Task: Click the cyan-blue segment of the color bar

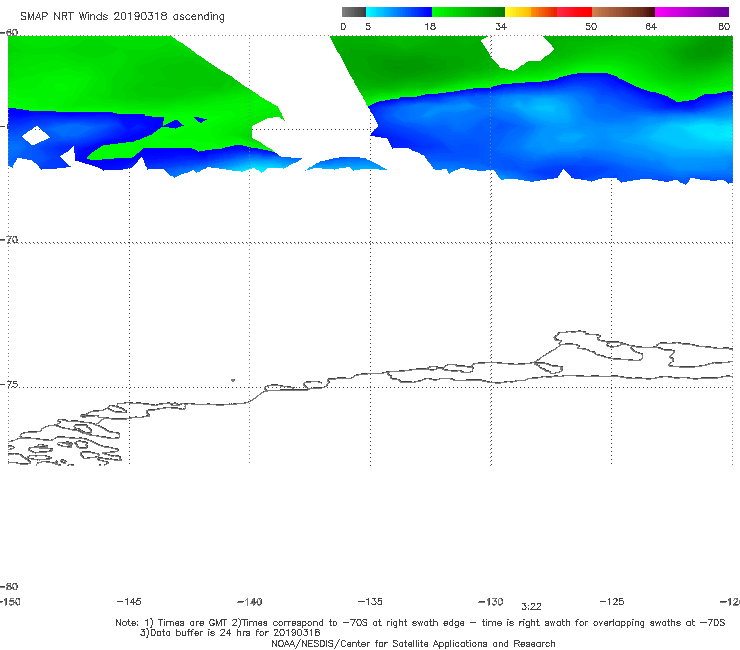Action: click(399, 12)
